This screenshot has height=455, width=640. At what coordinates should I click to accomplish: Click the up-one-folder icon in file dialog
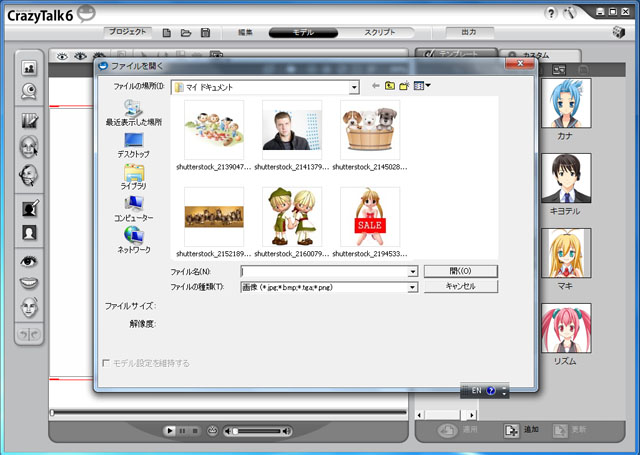tap(390, 87)
